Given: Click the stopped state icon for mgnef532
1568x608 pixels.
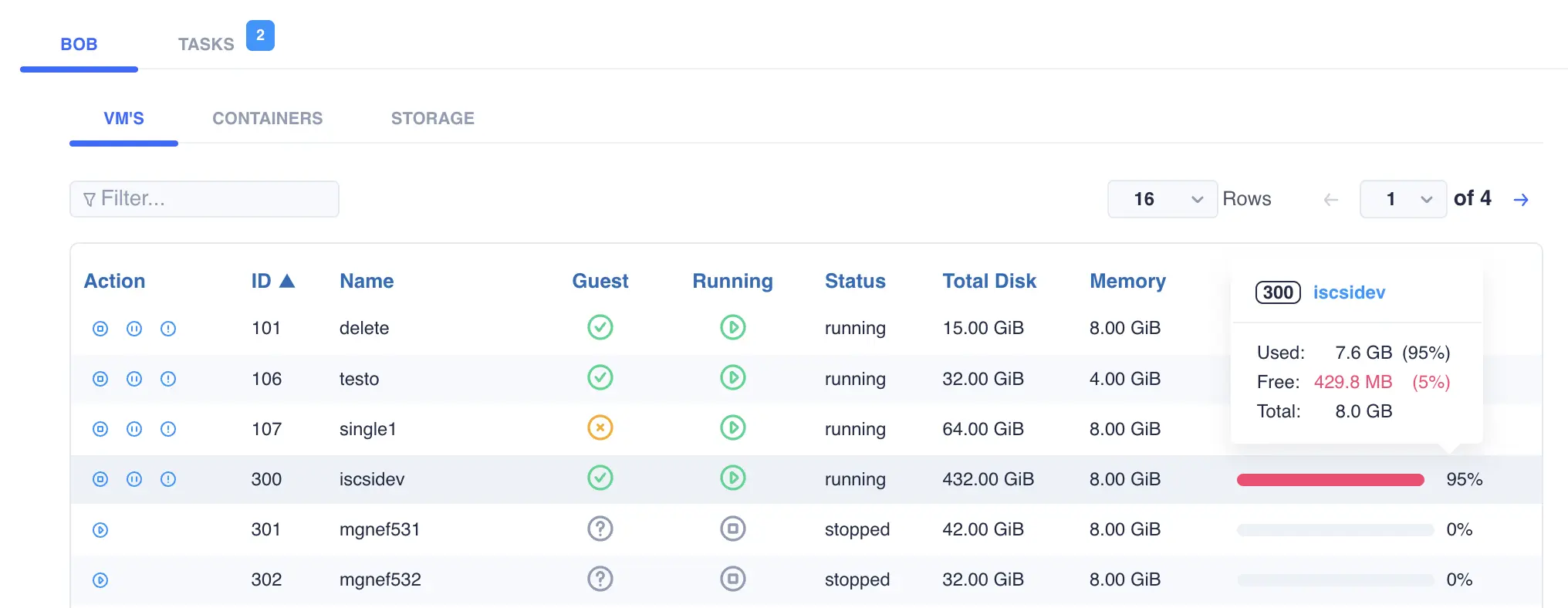Looking at the screenshot, I should pos(733,579).
